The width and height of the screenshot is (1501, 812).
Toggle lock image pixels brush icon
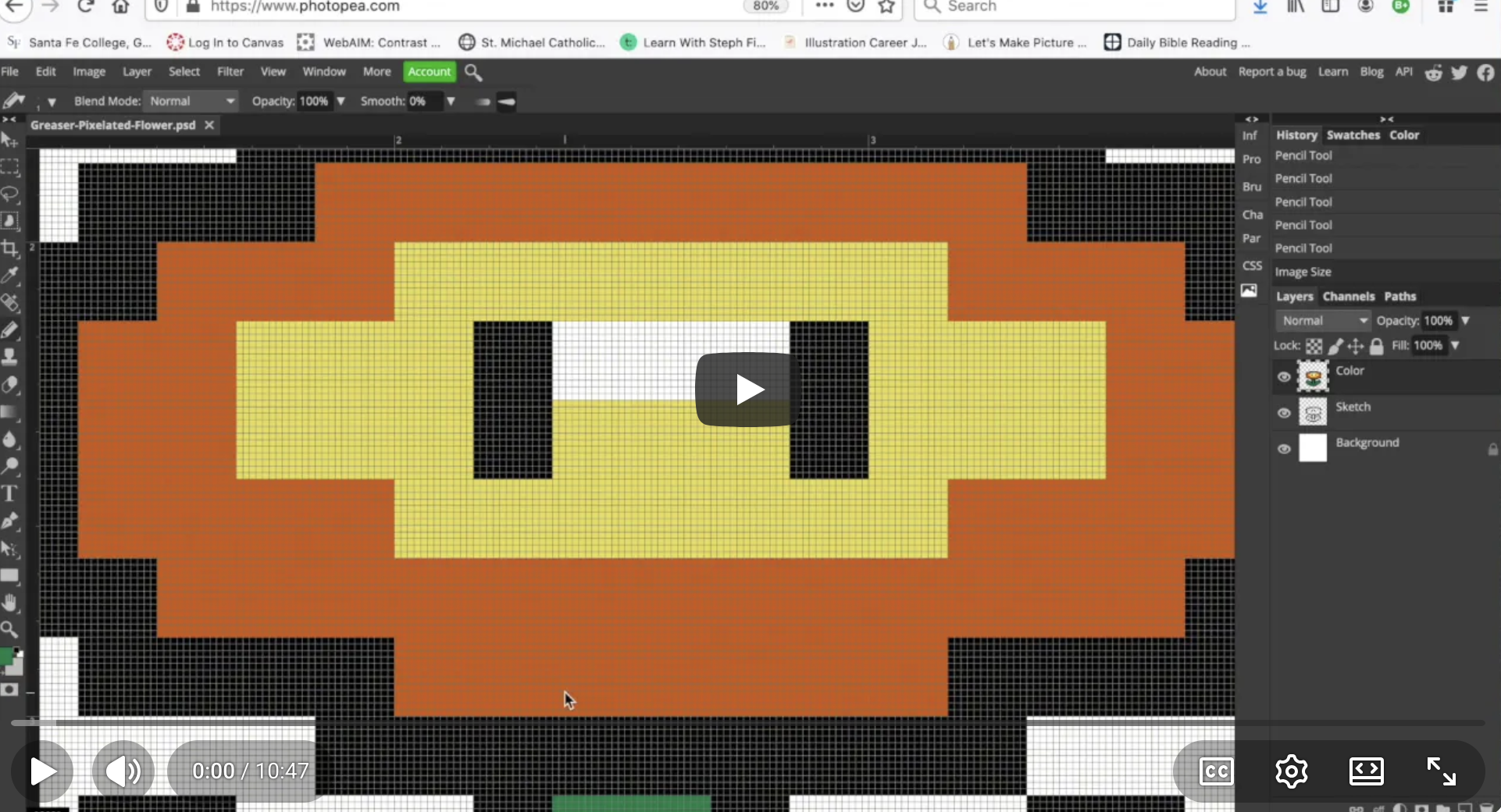point(1335,346)
